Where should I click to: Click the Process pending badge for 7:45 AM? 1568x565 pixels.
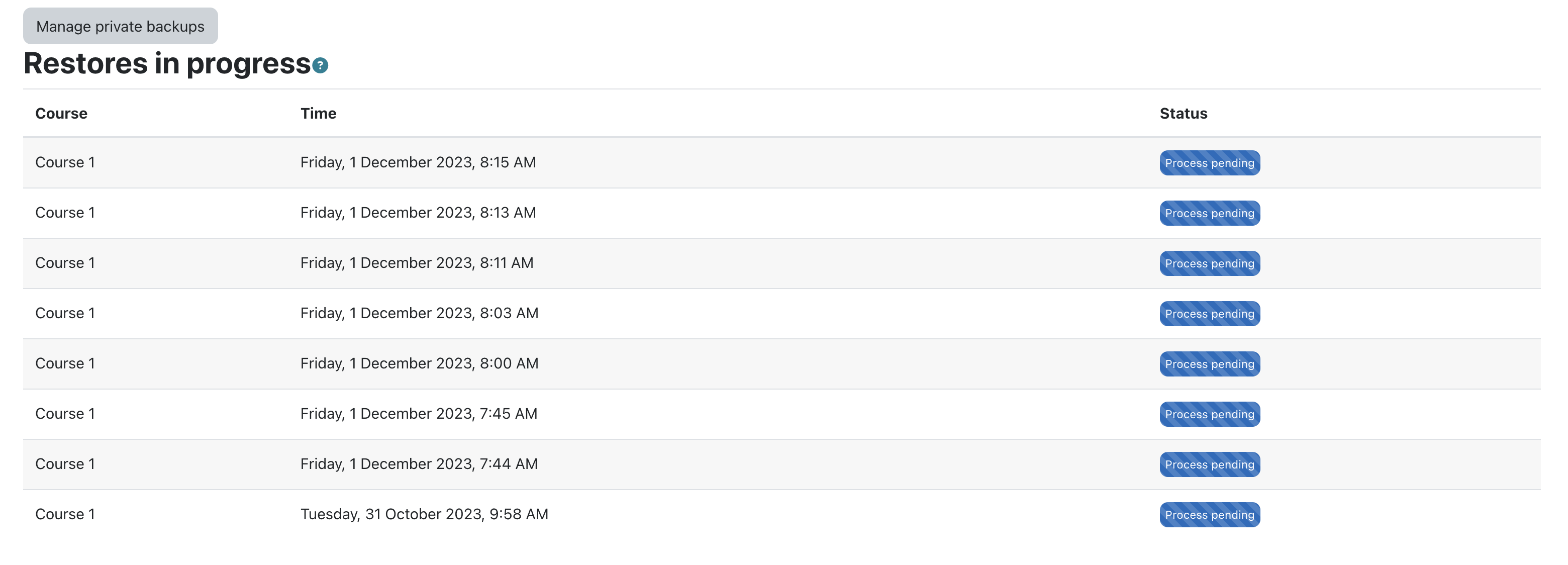pyautogui.click(x=1210, y=414)
